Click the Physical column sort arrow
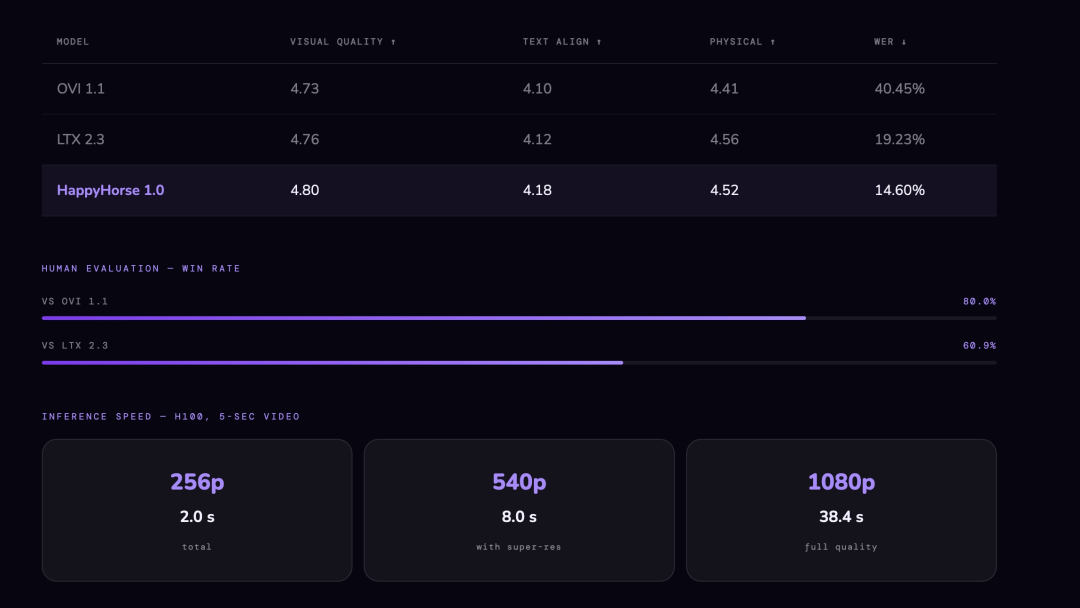 (773, 42)
